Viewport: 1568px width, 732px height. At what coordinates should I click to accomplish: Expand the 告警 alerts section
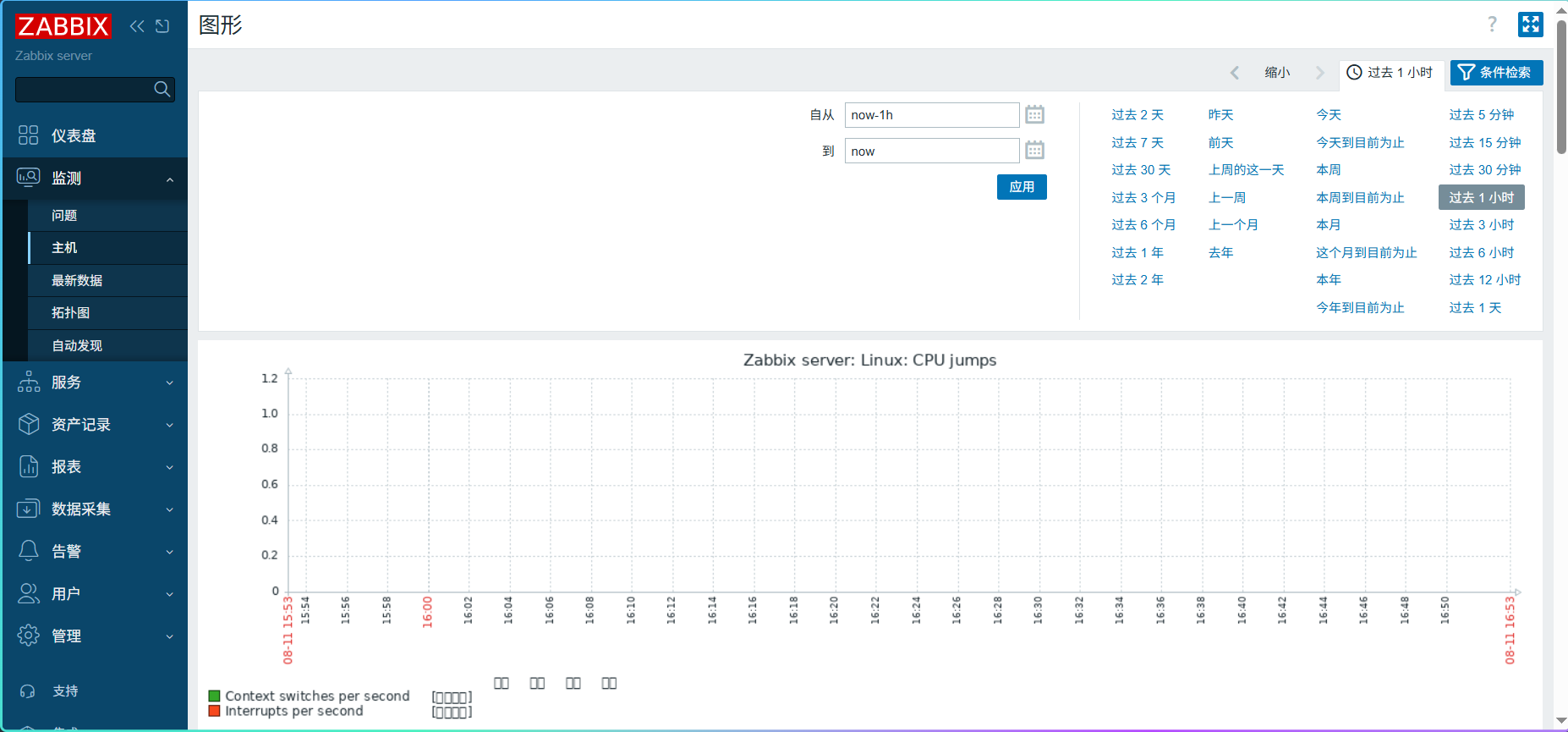pos(95,552)
